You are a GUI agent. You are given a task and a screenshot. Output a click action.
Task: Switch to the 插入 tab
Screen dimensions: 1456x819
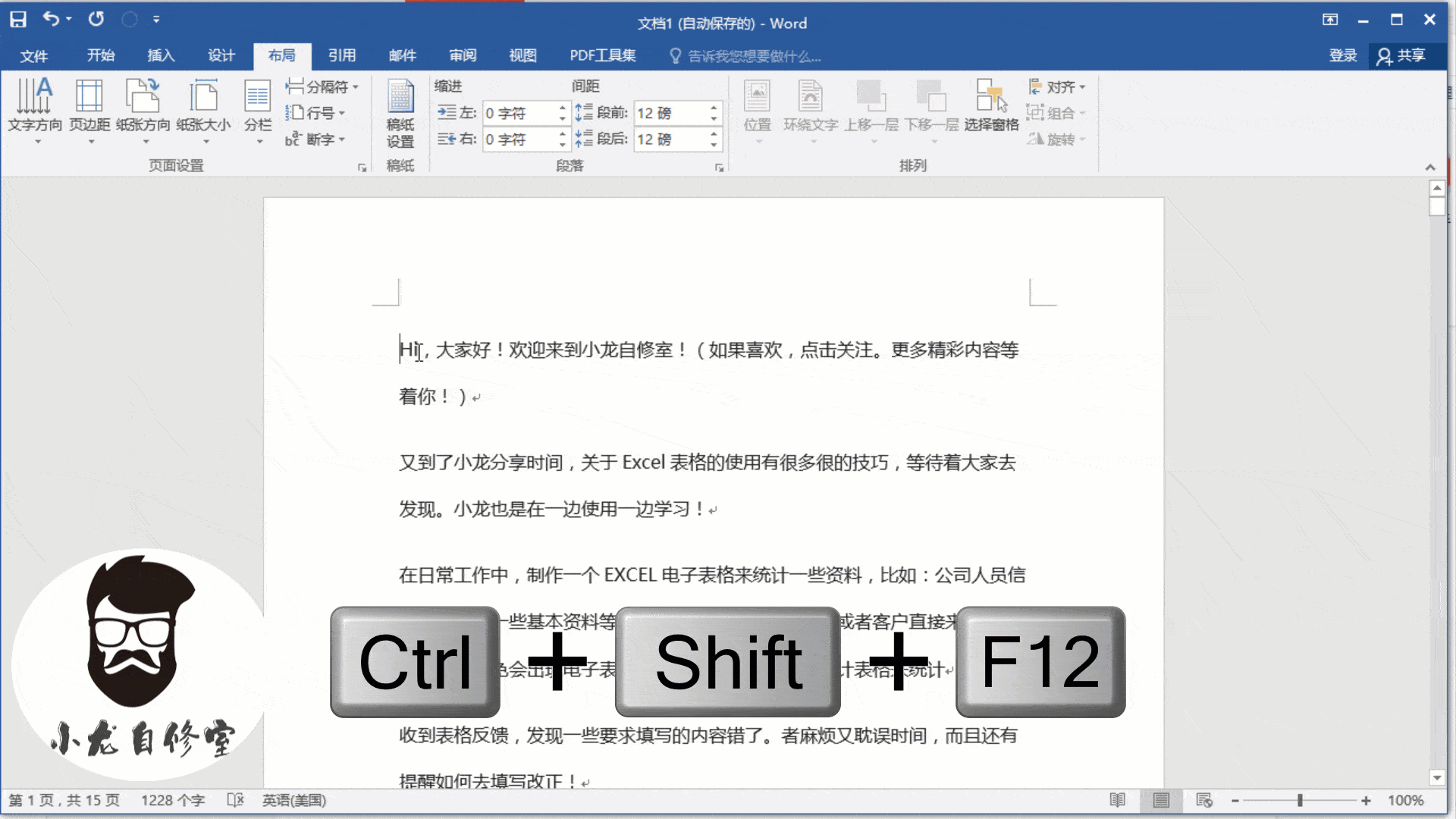pyautogui.click(x=161, y=55)
